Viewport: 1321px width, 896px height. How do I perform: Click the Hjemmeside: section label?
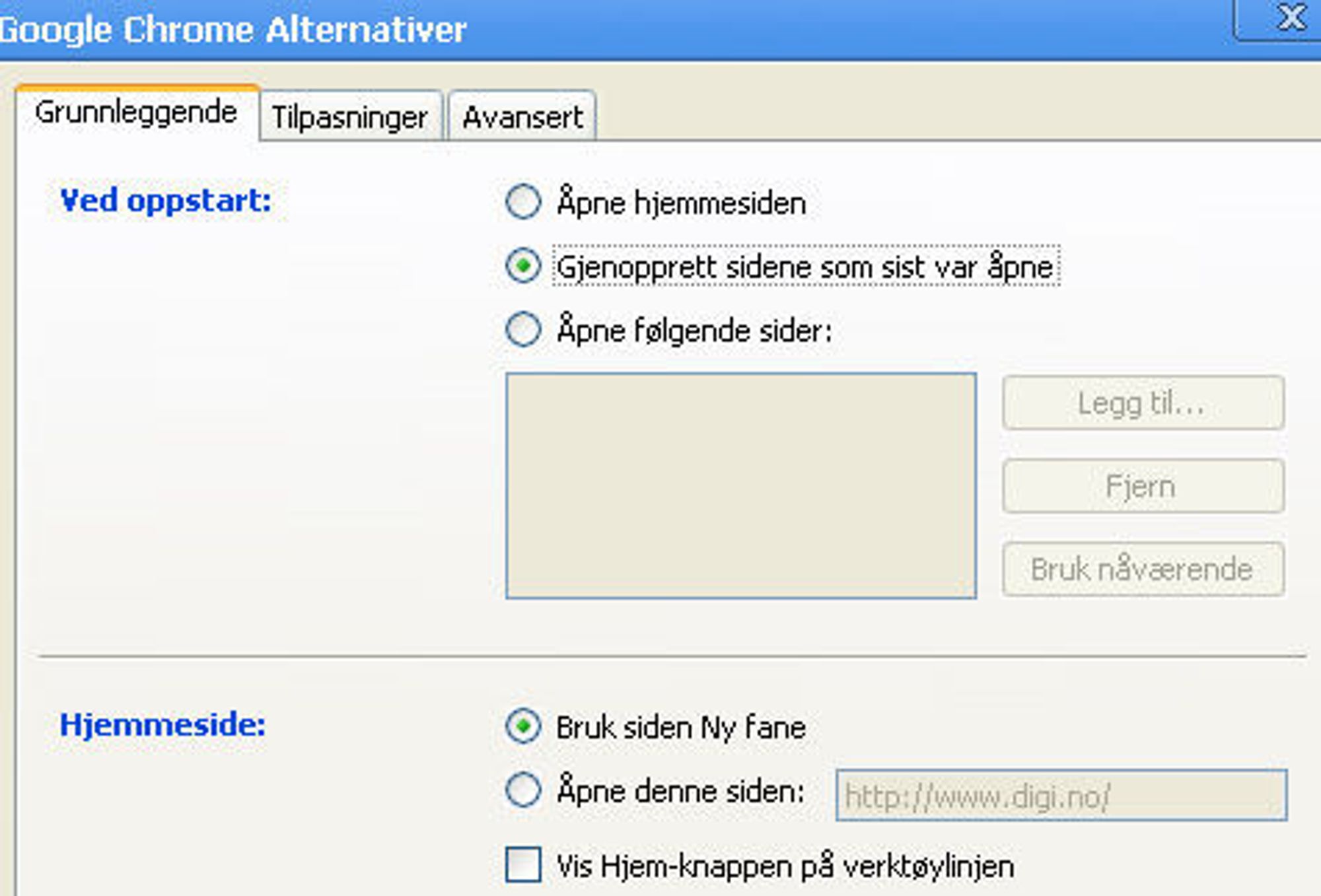[x=162, y=725]
